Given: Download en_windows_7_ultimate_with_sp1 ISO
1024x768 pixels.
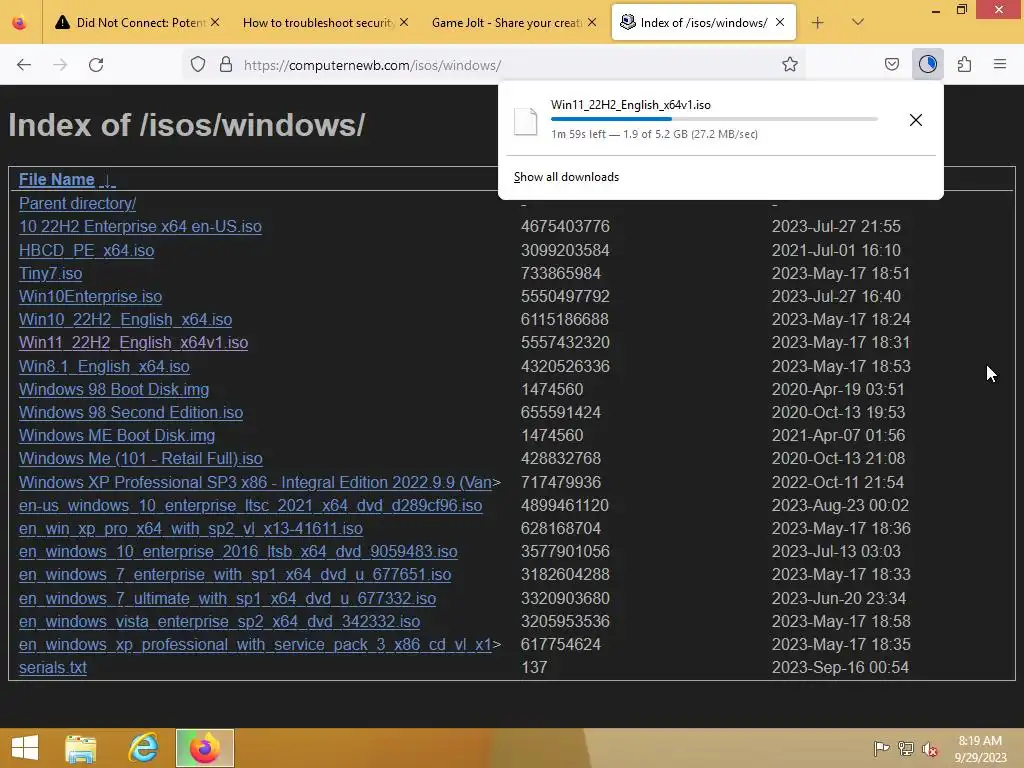Looking at the screenshot, I should click(227, 598).
